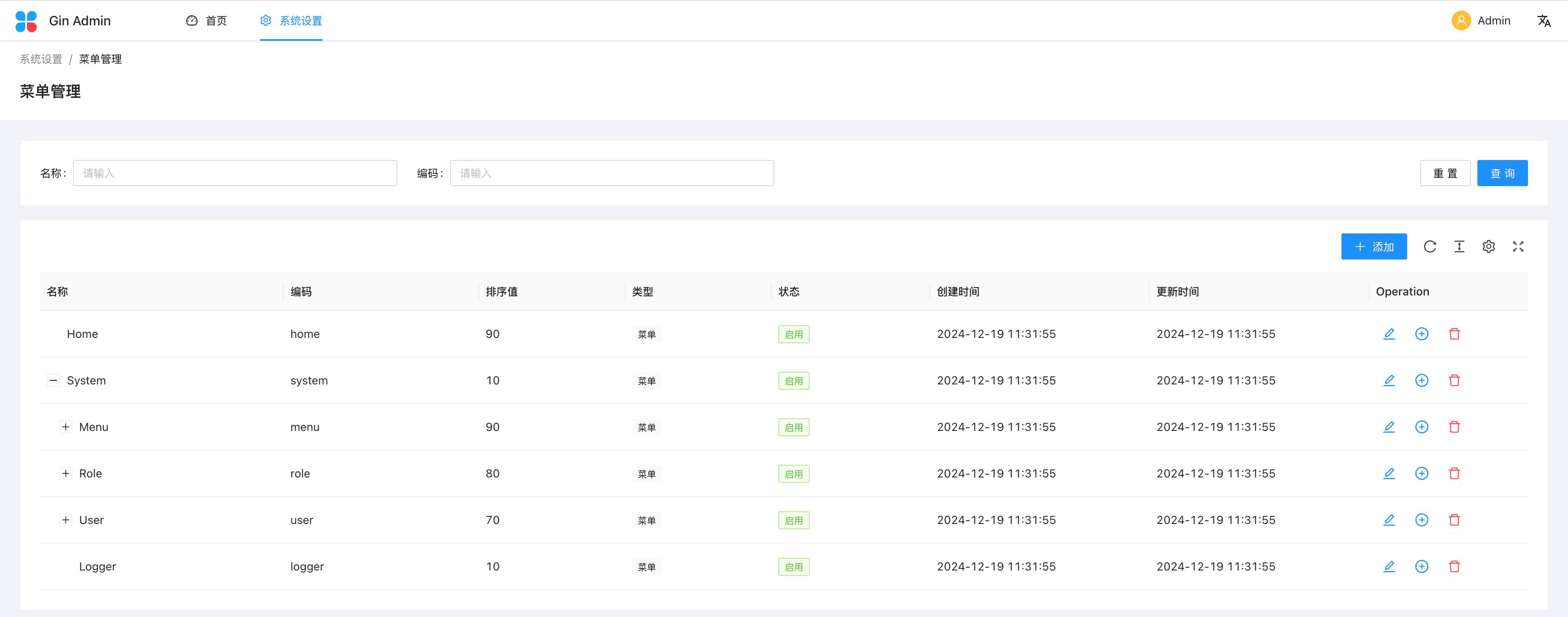Click the 添加 add button

[x=1373, y=246]
